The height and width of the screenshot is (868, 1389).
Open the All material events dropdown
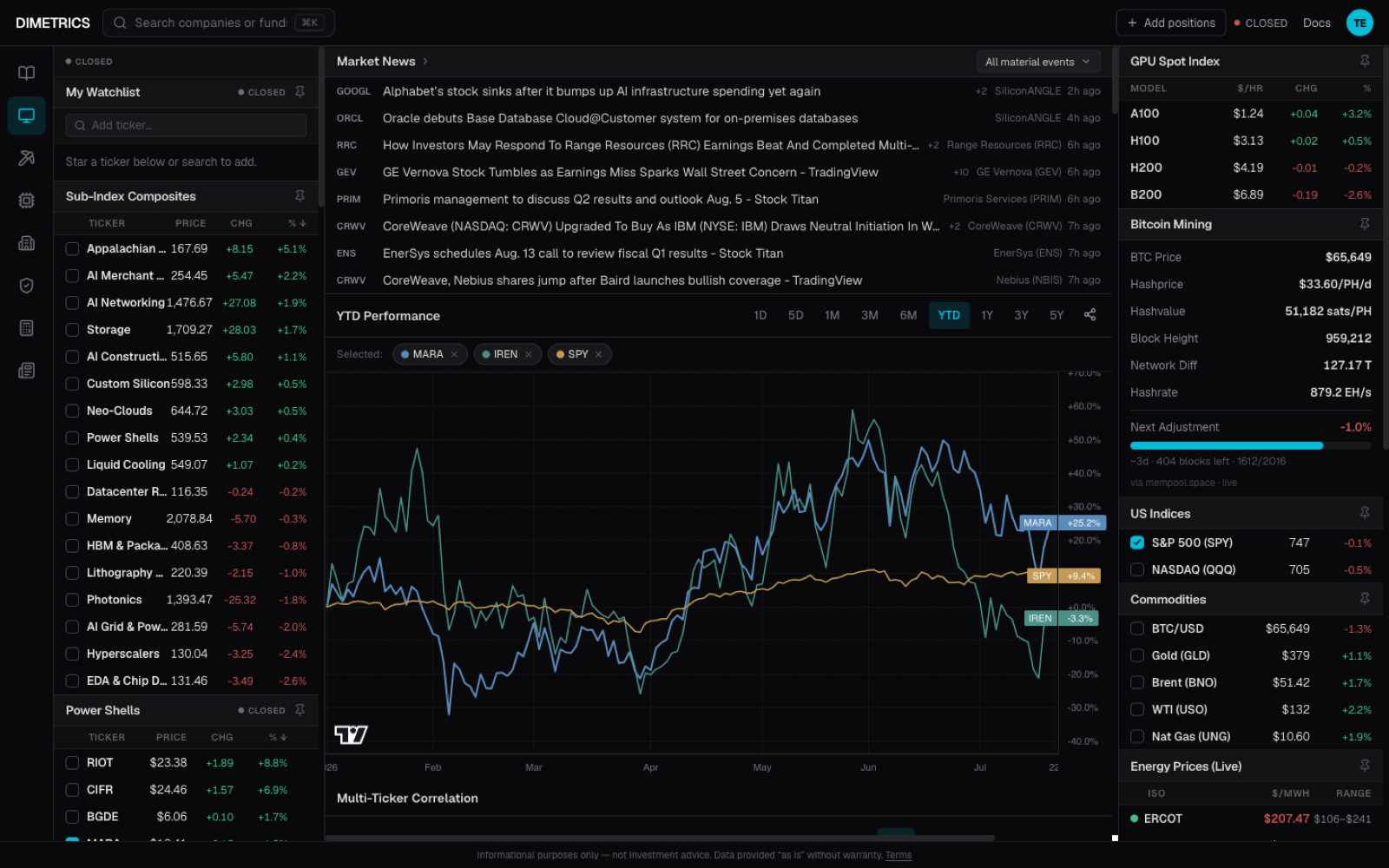click(1038, 62)
